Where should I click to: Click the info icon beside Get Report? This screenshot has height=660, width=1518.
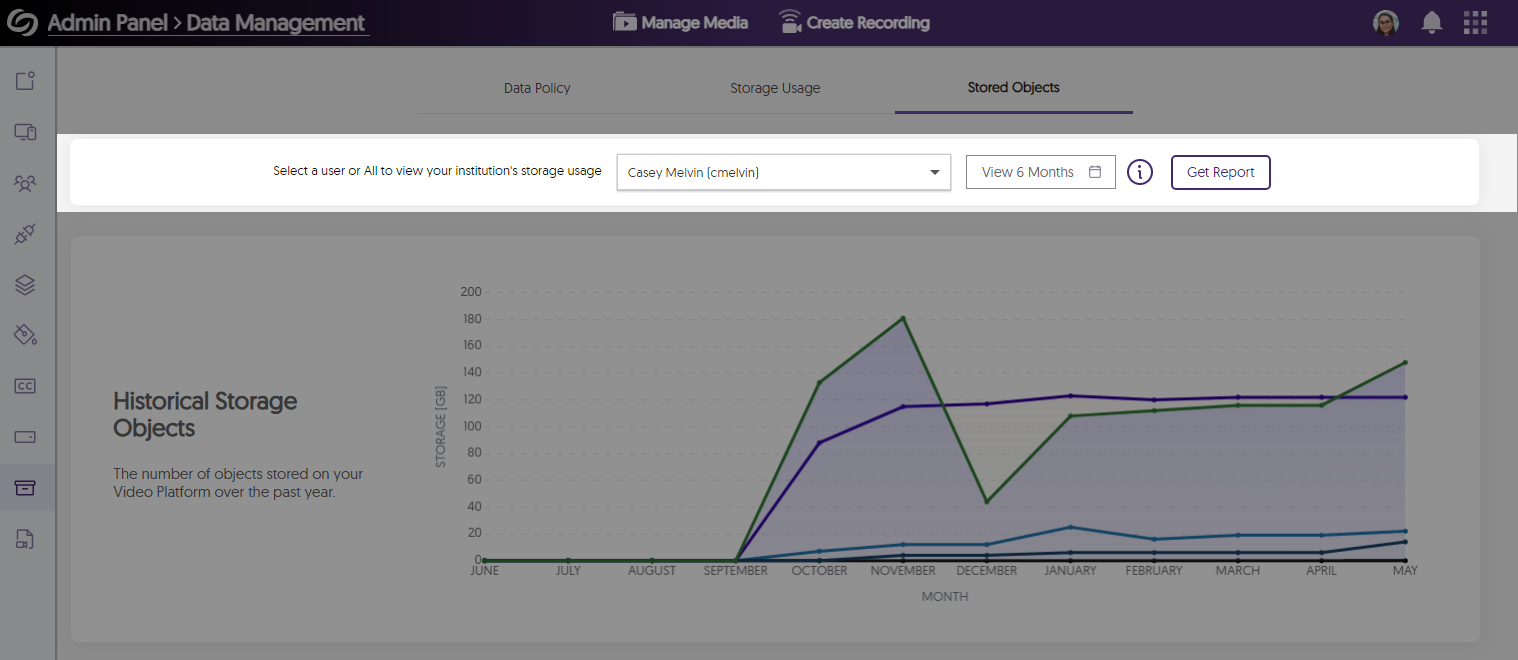click(x=1140, y=172)
